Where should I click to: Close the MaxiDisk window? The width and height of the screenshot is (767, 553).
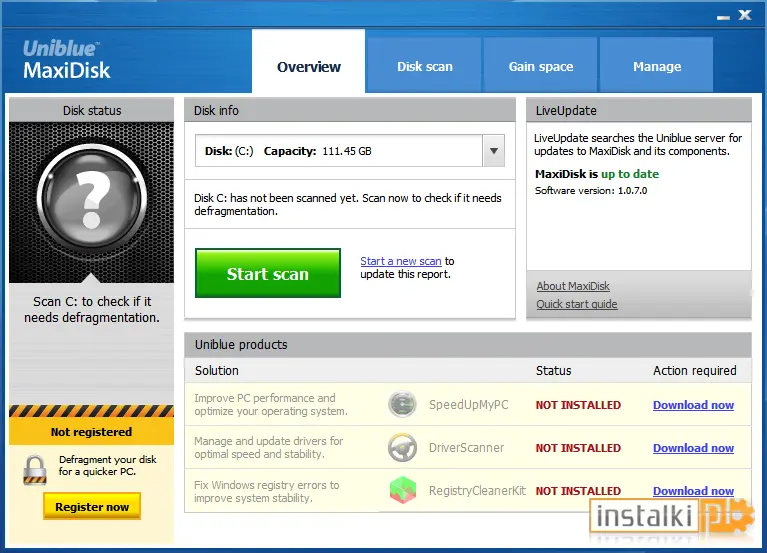(745, 15)
